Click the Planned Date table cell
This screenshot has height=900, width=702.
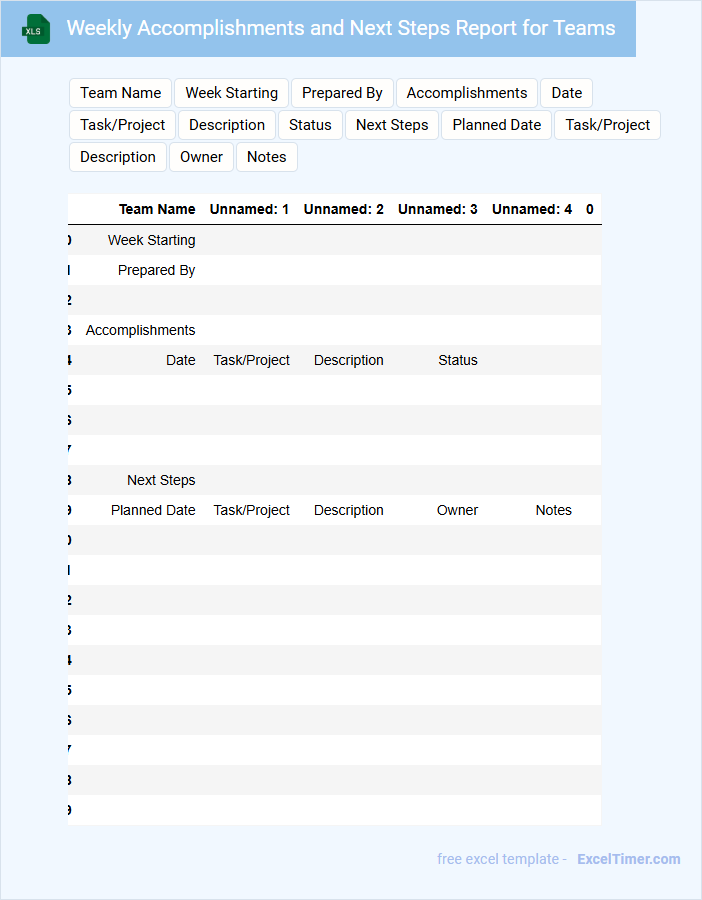coord(153,510)
